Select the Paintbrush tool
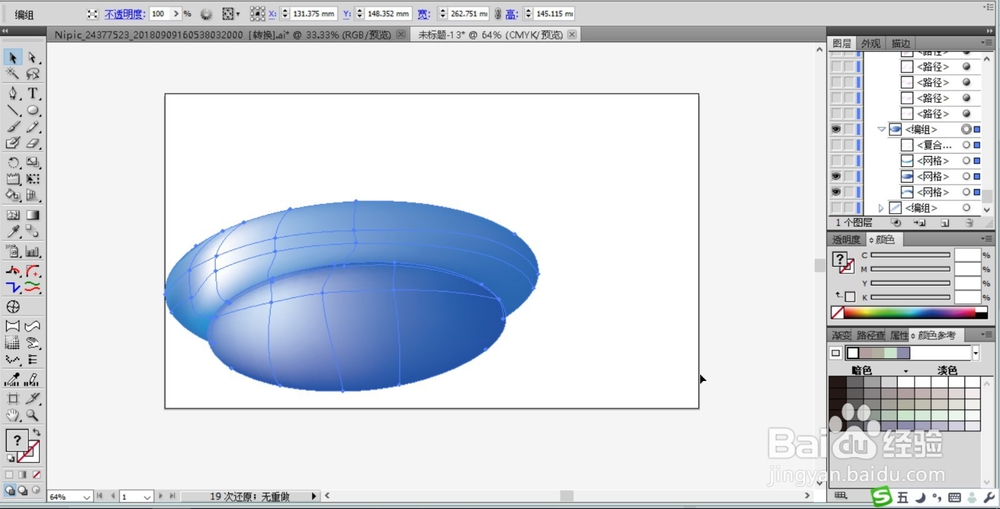1000x509 pixels. point(13,126)
